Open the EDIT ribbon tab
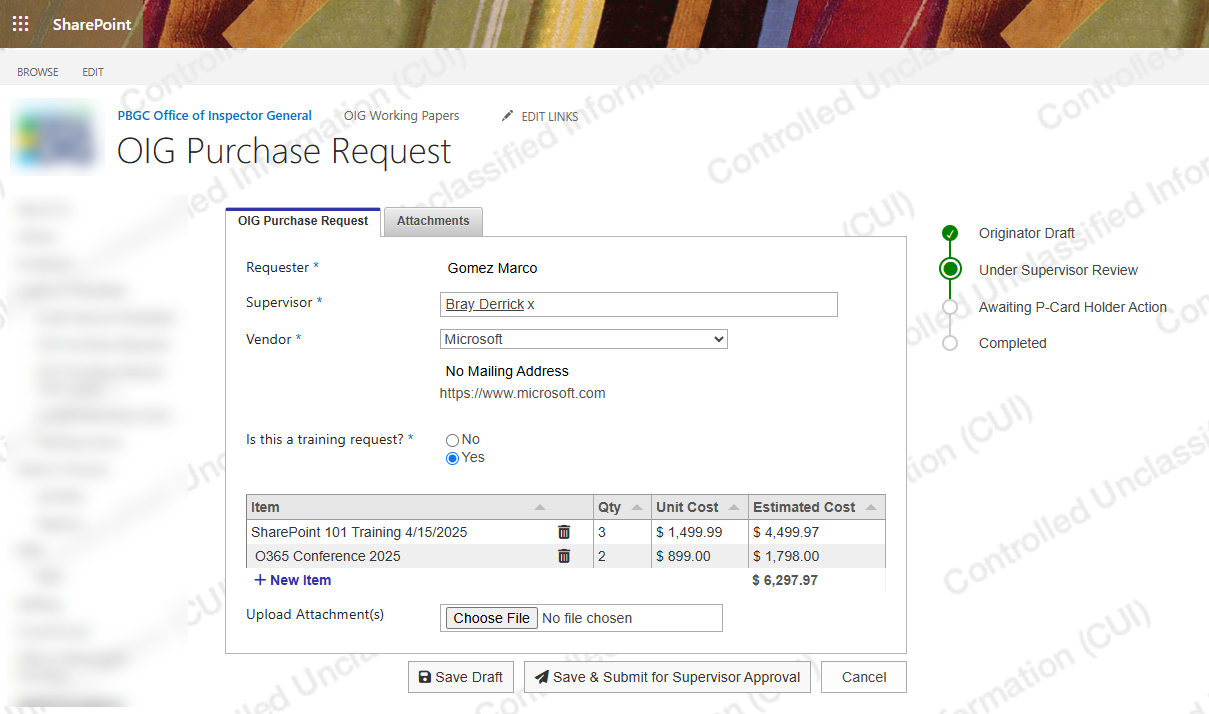Viewport: 1209px width, 714px height. pos(93,72)
